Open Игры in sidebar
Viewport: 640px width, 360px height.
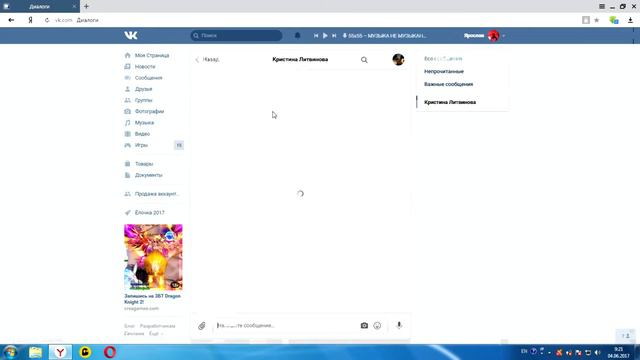click(x=141, y=145)
